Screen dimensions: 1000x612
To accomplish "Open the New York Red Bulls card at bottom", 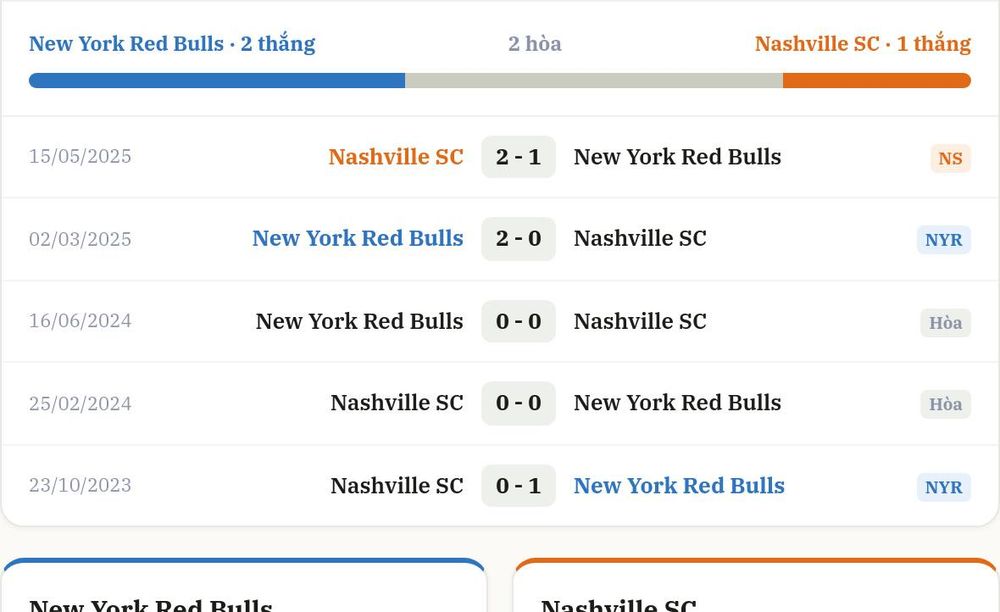I will click(x=244, y=585).
